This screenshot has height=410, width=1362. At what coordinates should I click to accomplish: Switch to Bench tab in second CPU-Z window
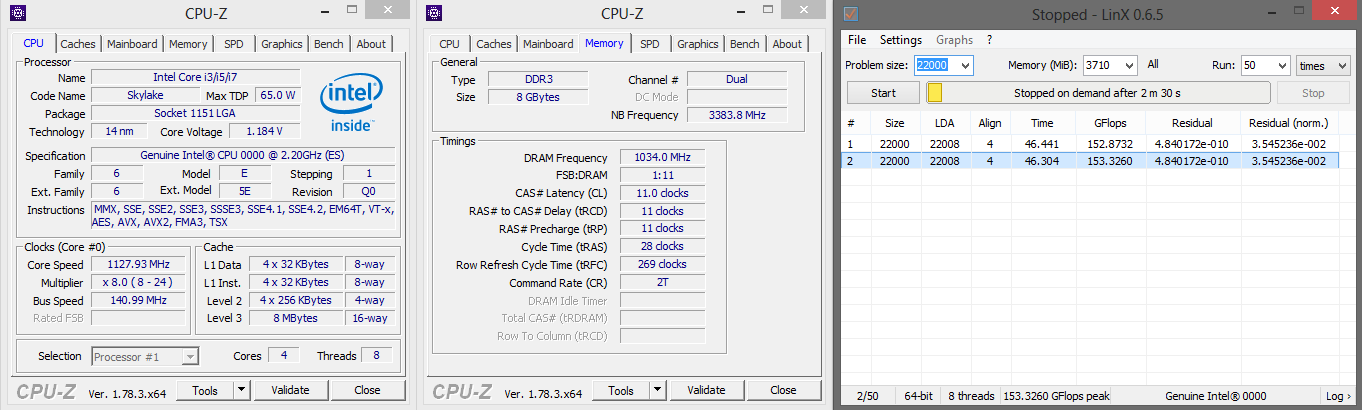[x=744, y=44]
